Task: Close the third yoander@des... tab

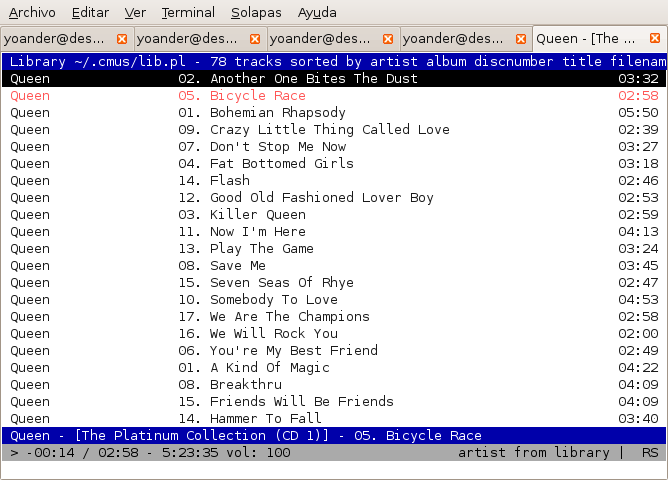Action: coord(388,39)
